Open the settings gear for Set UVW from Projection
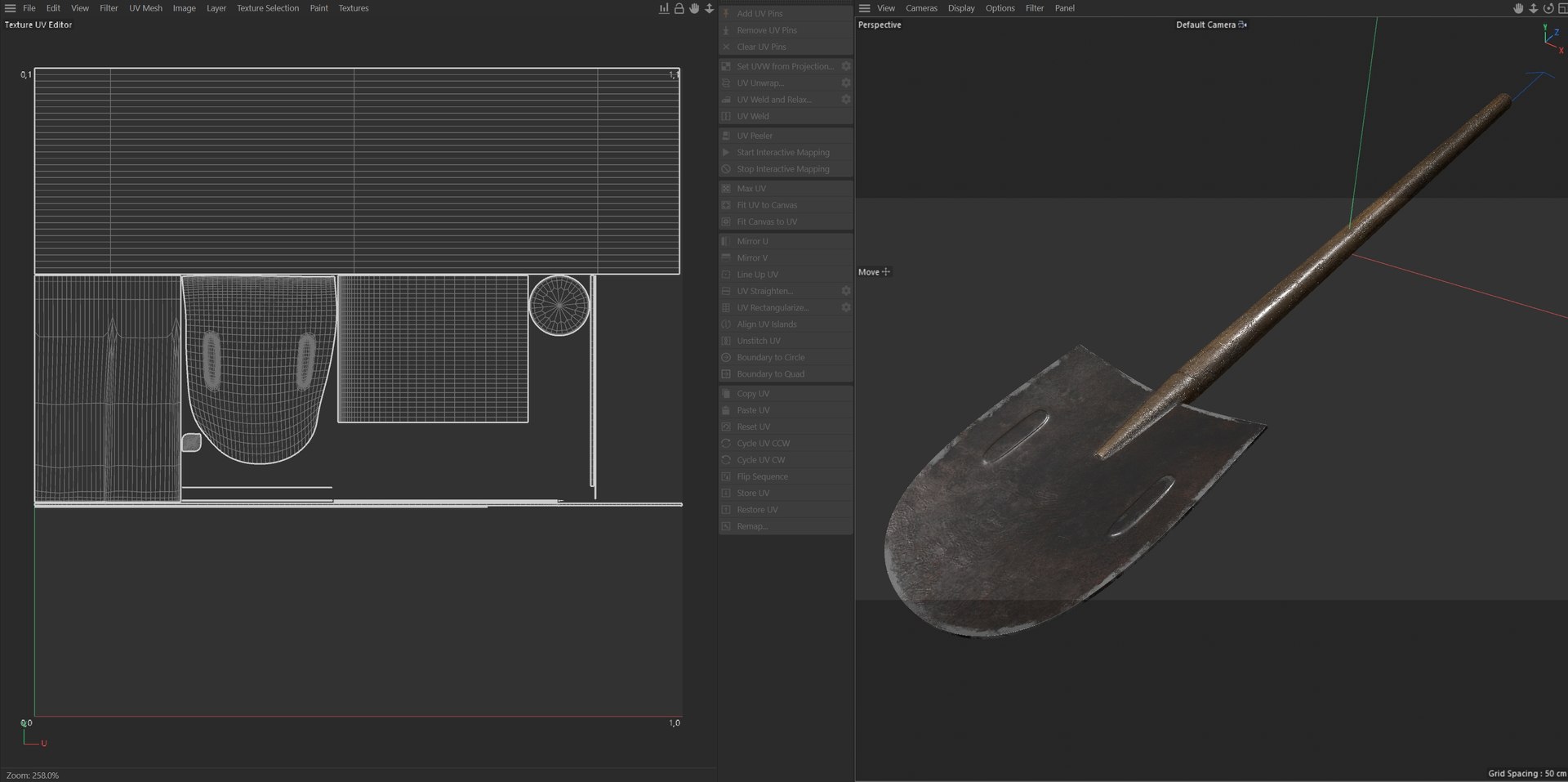 point(846,66)
